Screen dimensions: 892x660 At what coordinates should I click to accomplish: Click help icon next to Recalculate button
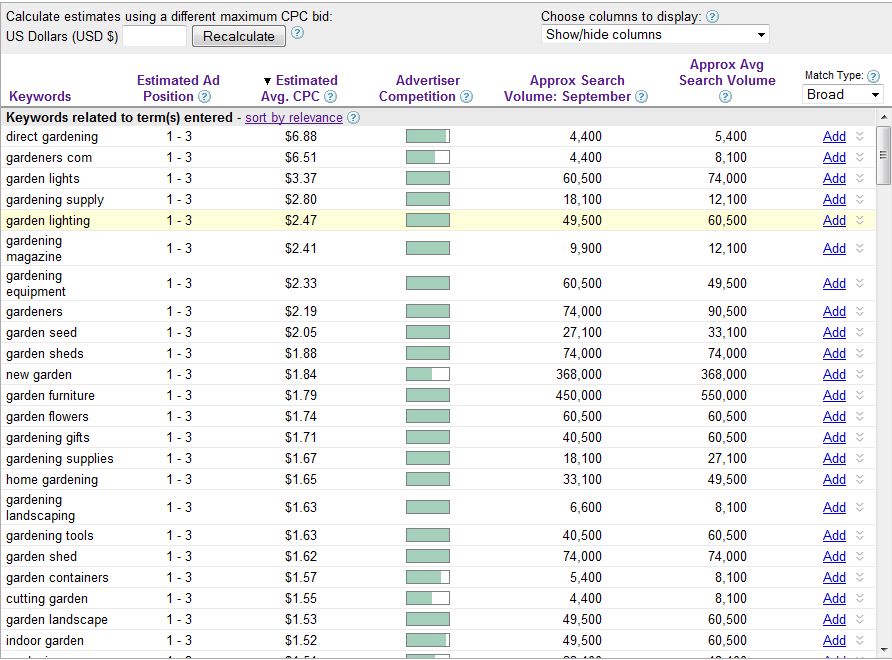297,33
